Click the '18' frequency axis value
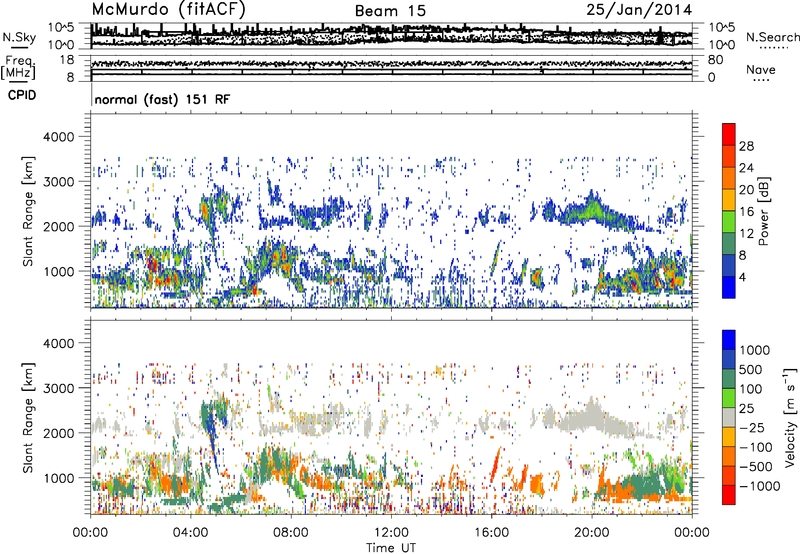The width and height of the screenshot is (800, 554). tap(66, 60)
